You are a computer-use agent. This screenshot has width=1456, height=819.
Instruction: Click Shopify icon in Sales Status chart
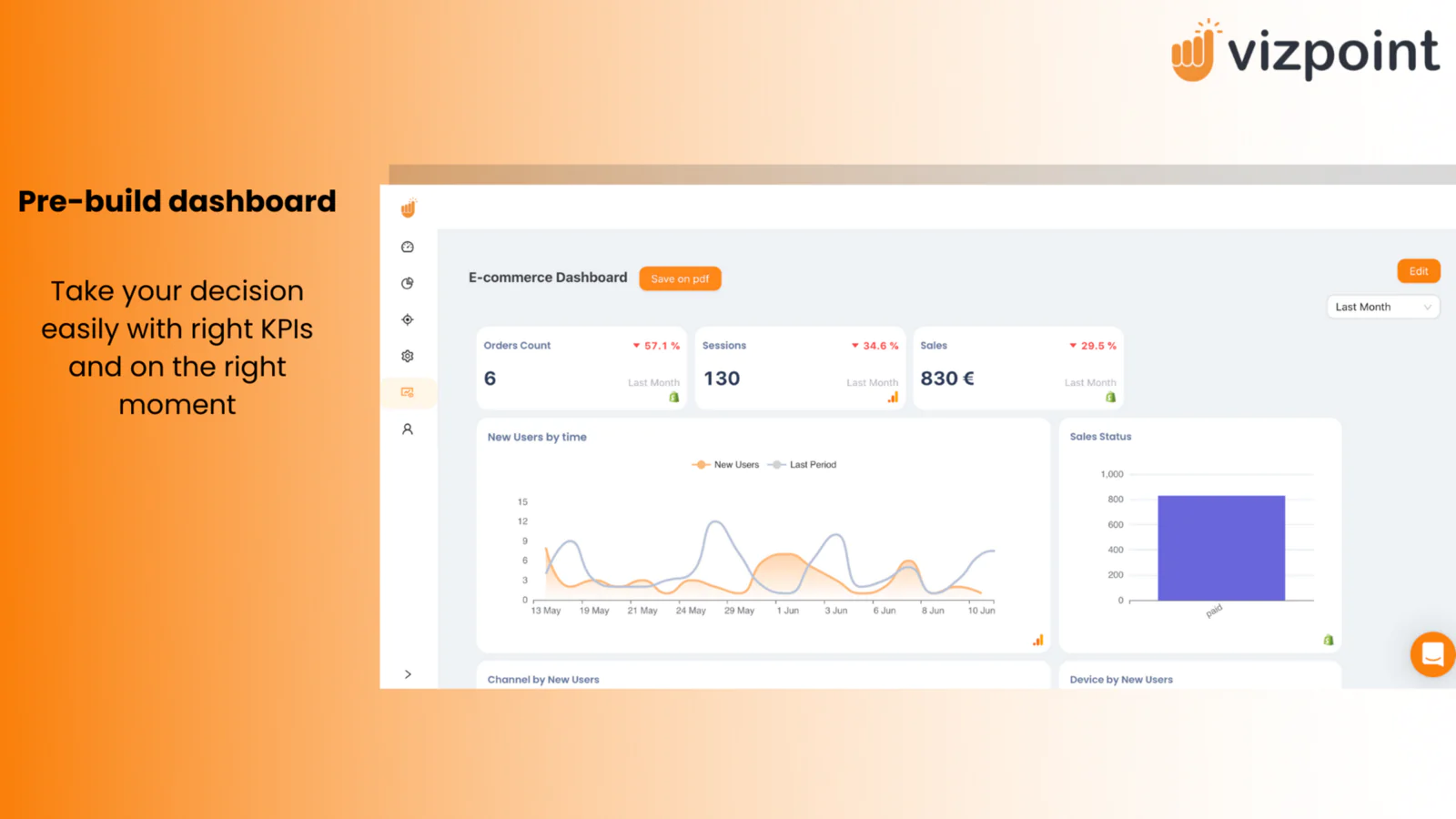1329,641
